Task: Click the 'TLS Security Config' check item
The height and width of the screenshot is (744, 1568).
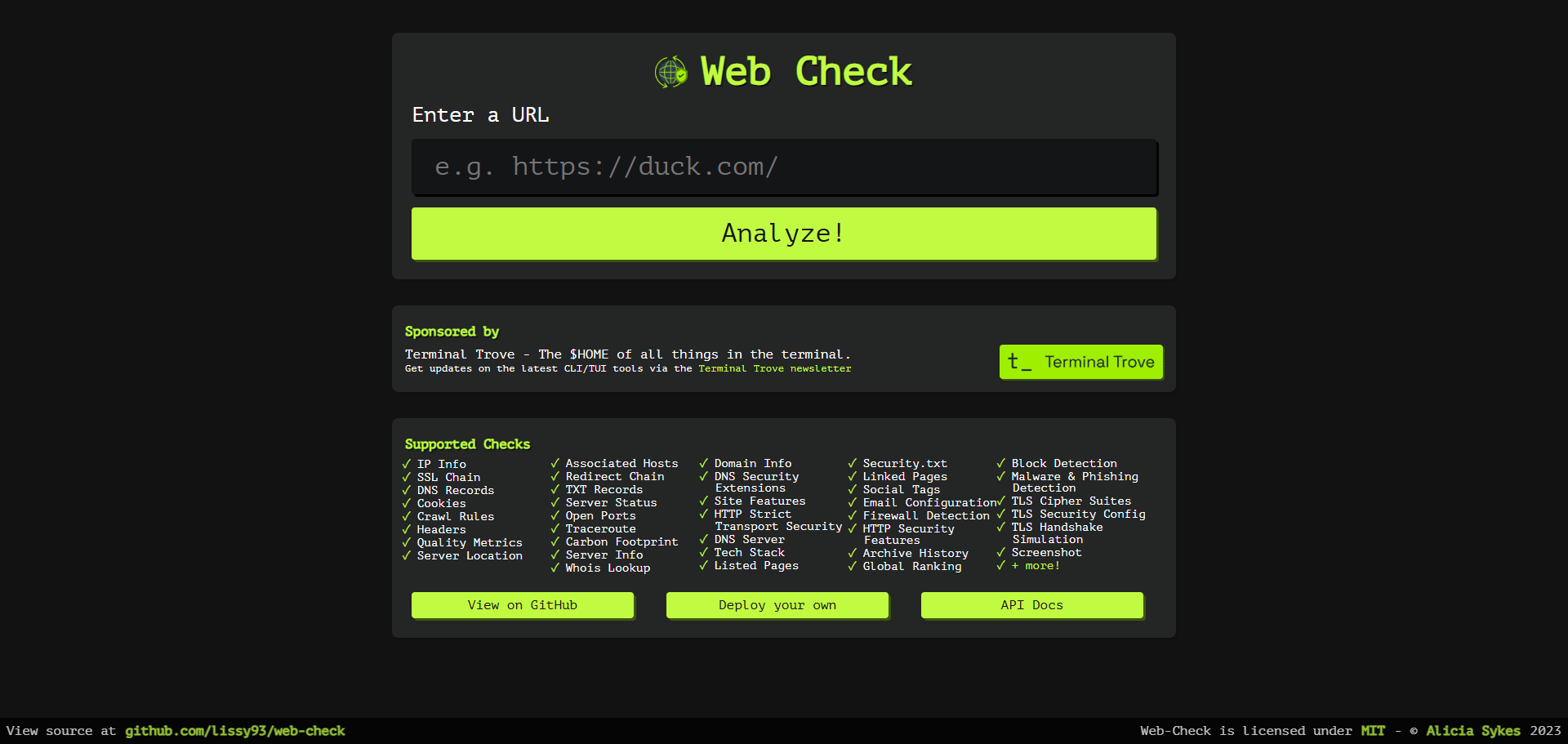Action: click(1078, 514)
